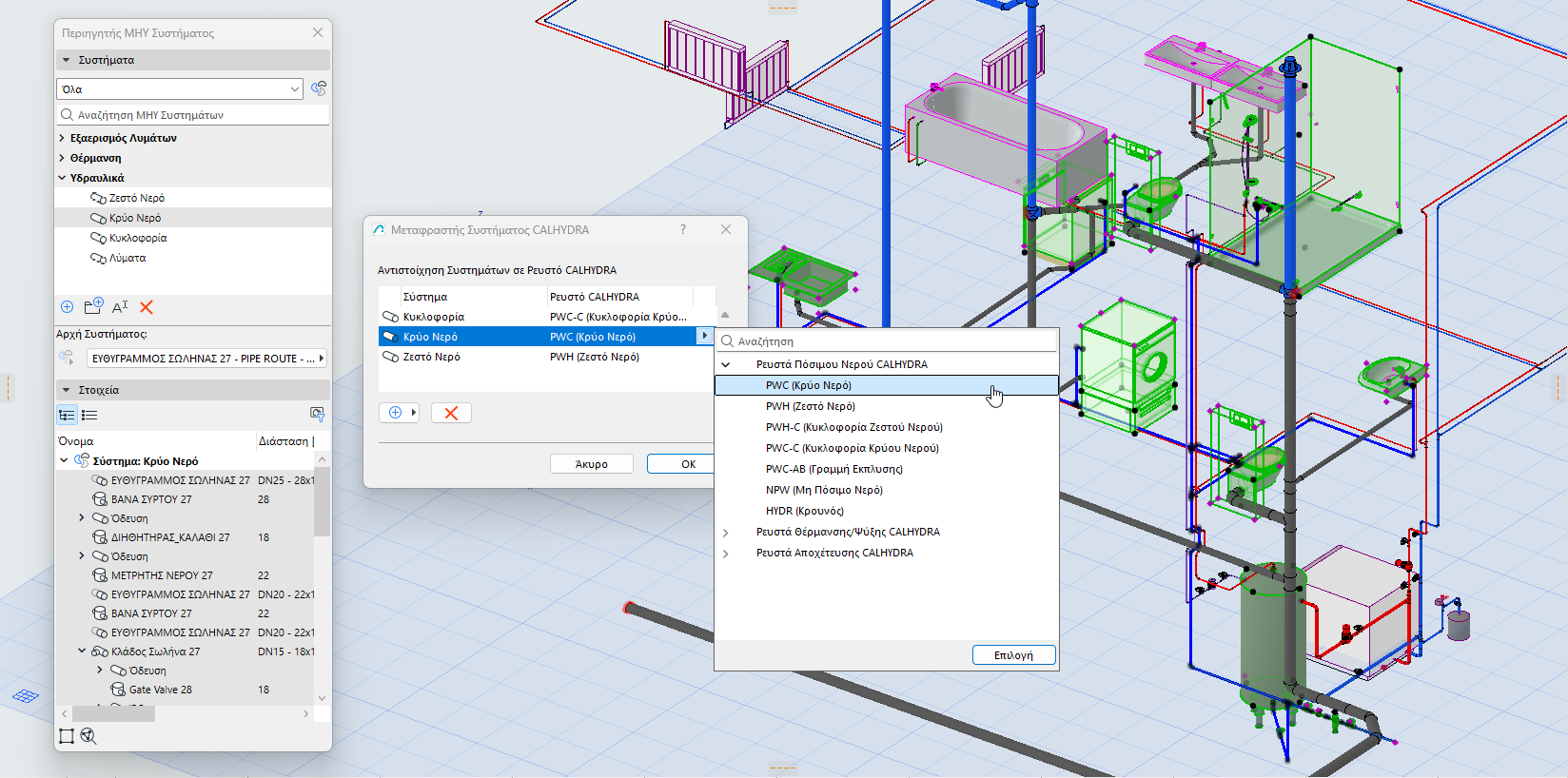Collapse the Υδραυλικά system group
1568x778 pixels.
(x=63, y=178)
